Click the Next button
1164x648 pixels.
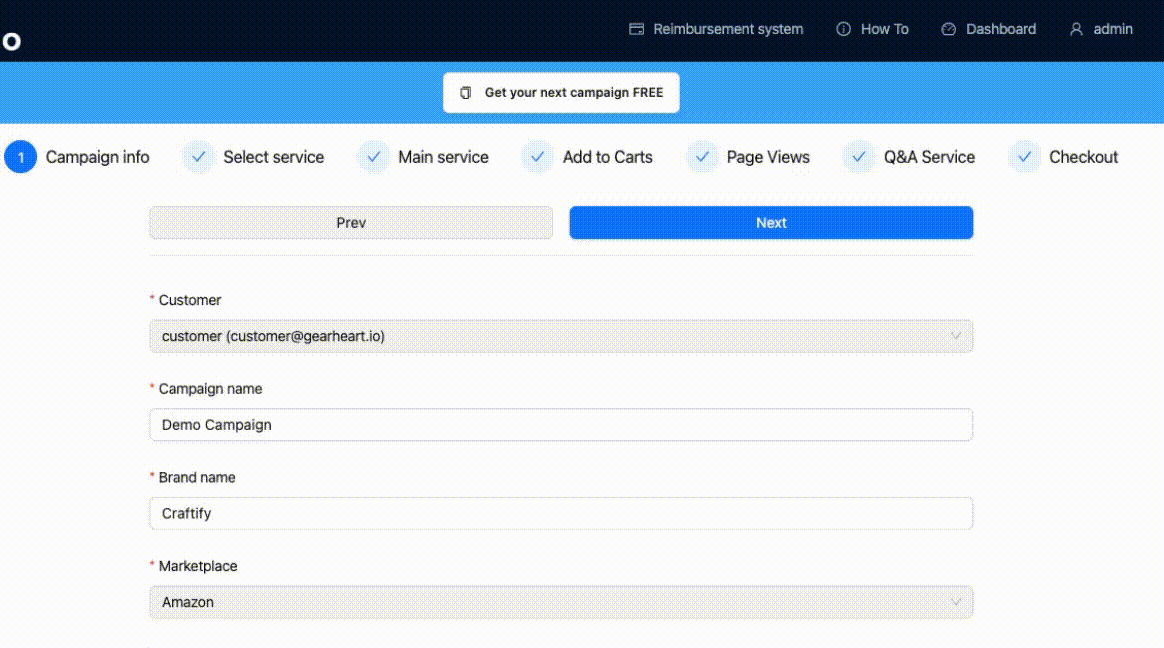(771, 223)
